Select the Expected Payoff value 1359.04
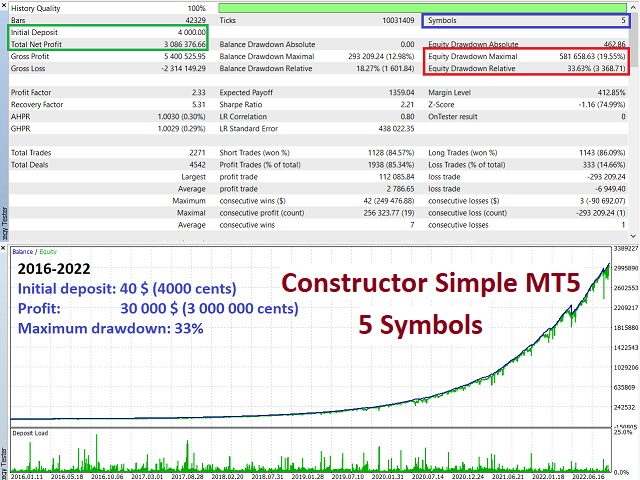The image size is (640, 480). click(x=402, y=93)
